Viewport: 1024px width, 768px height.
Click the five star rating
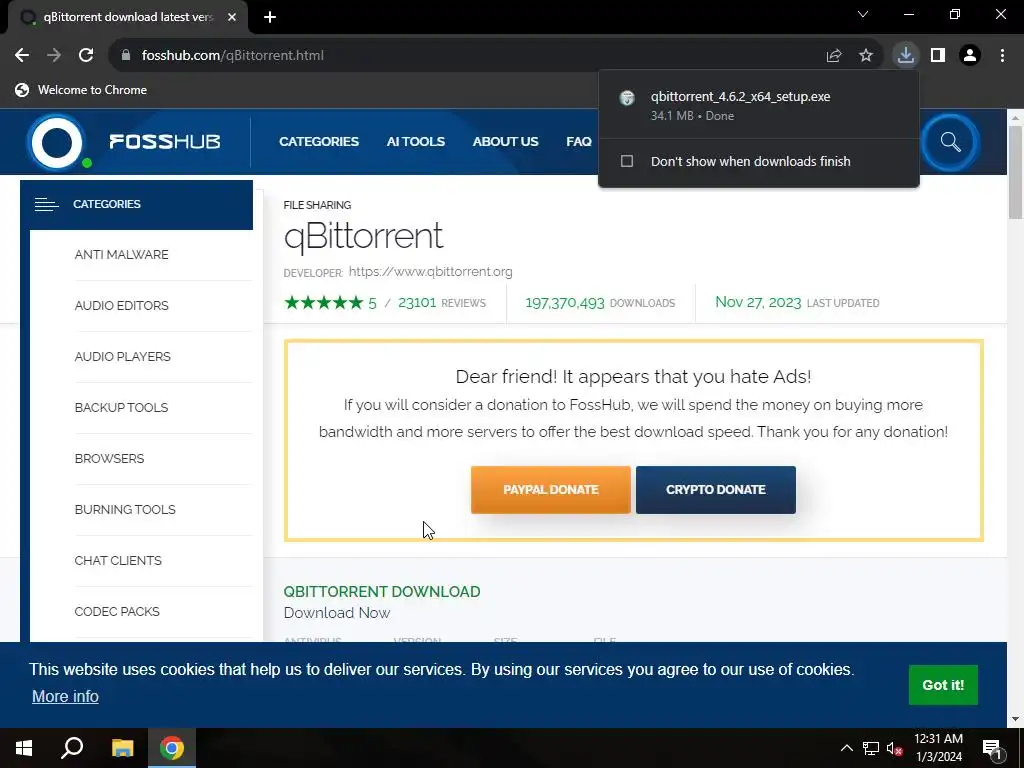(323, 302)
